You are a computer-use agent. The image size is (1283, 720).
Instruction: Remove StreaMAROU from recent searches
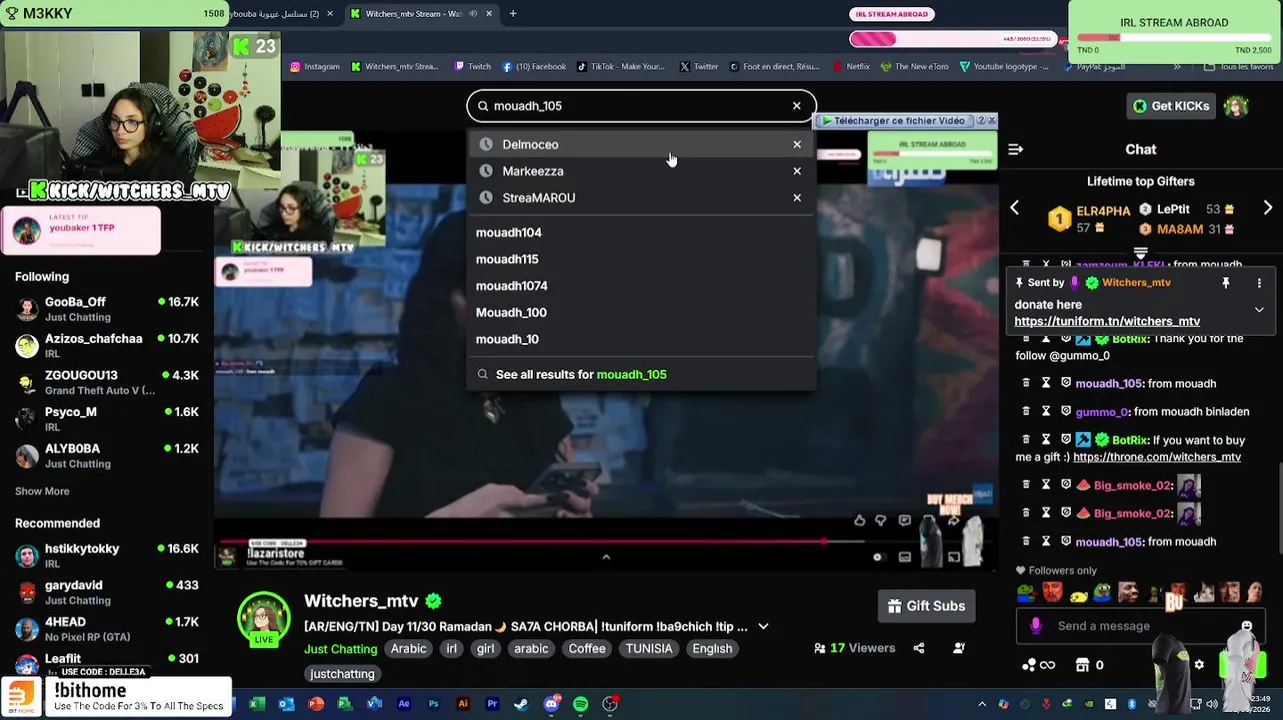pyautogui.click(x=797, y=198)
